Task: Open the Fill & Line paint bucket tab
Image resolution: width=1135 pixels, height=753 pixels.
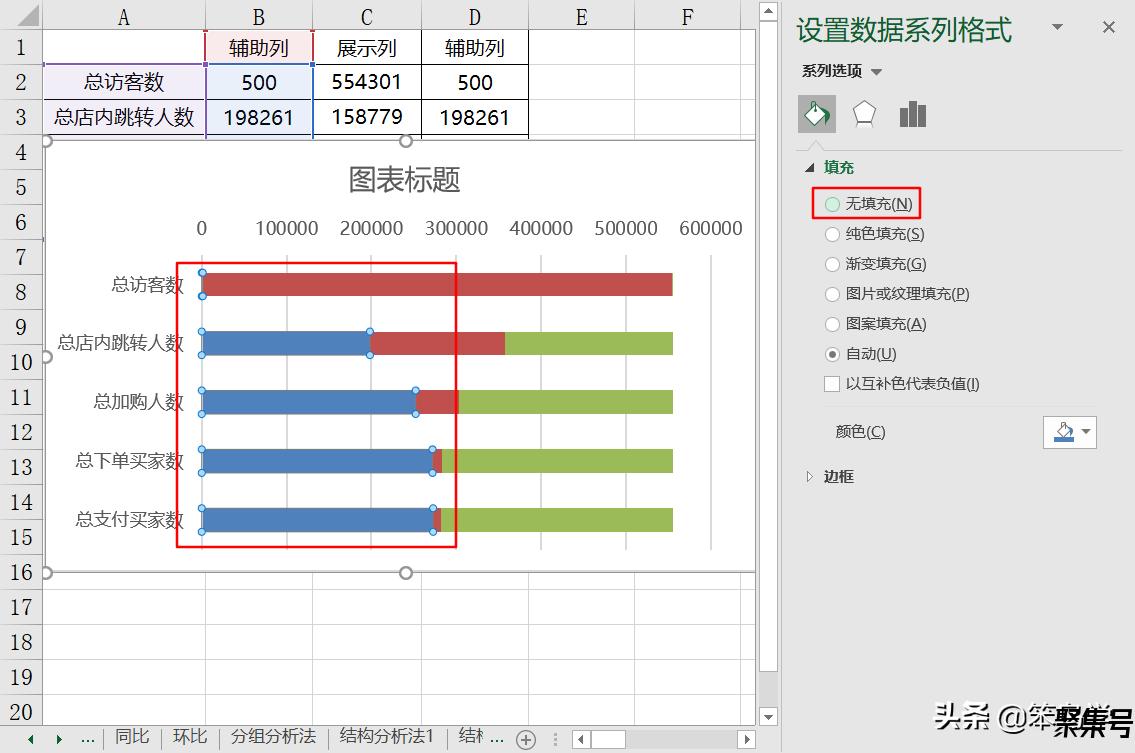Action: pyautogui.click(x=816, y=114)
